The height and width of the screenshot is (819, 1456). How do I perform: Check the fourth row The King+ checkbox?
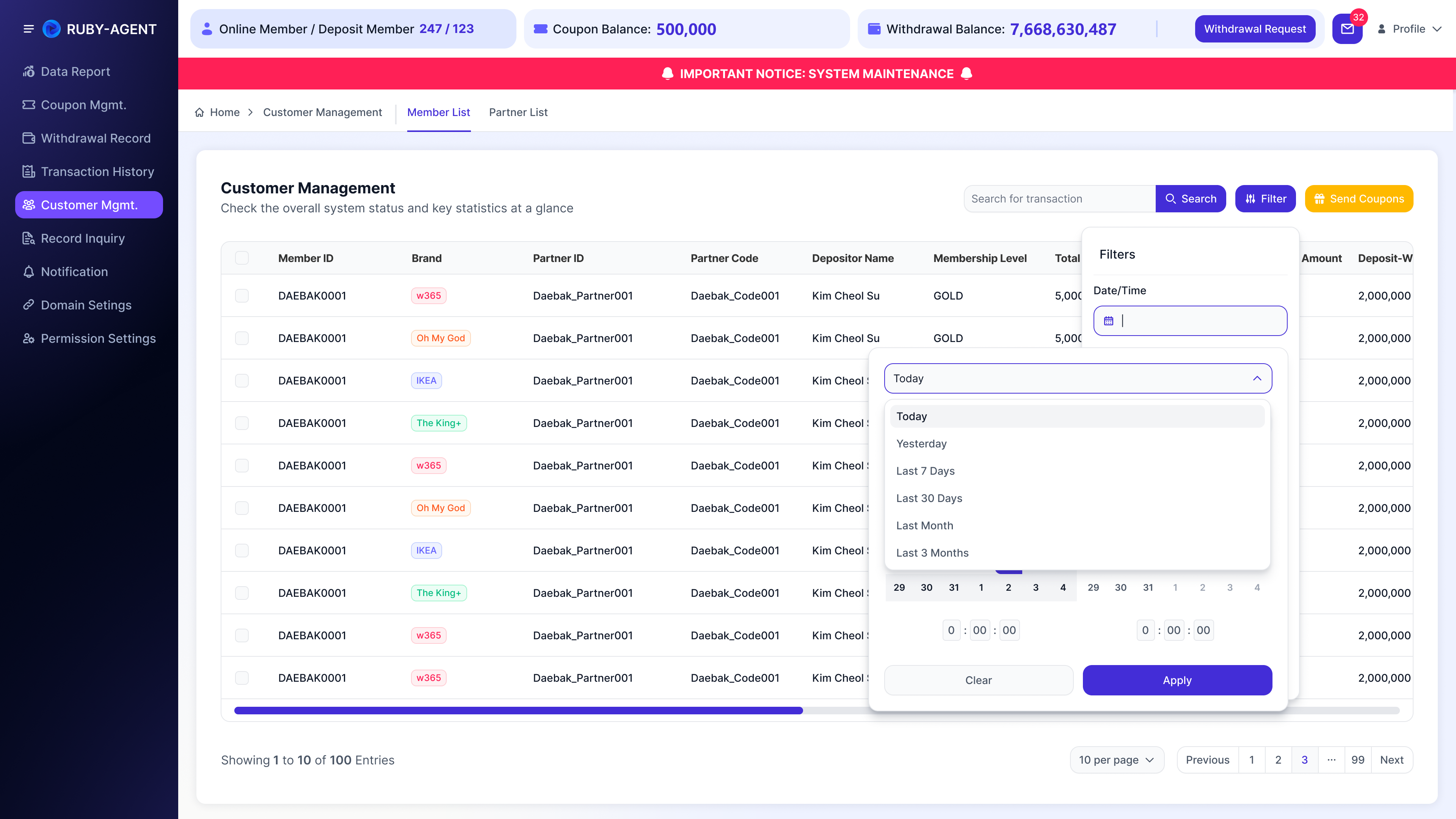coord(242,423)
